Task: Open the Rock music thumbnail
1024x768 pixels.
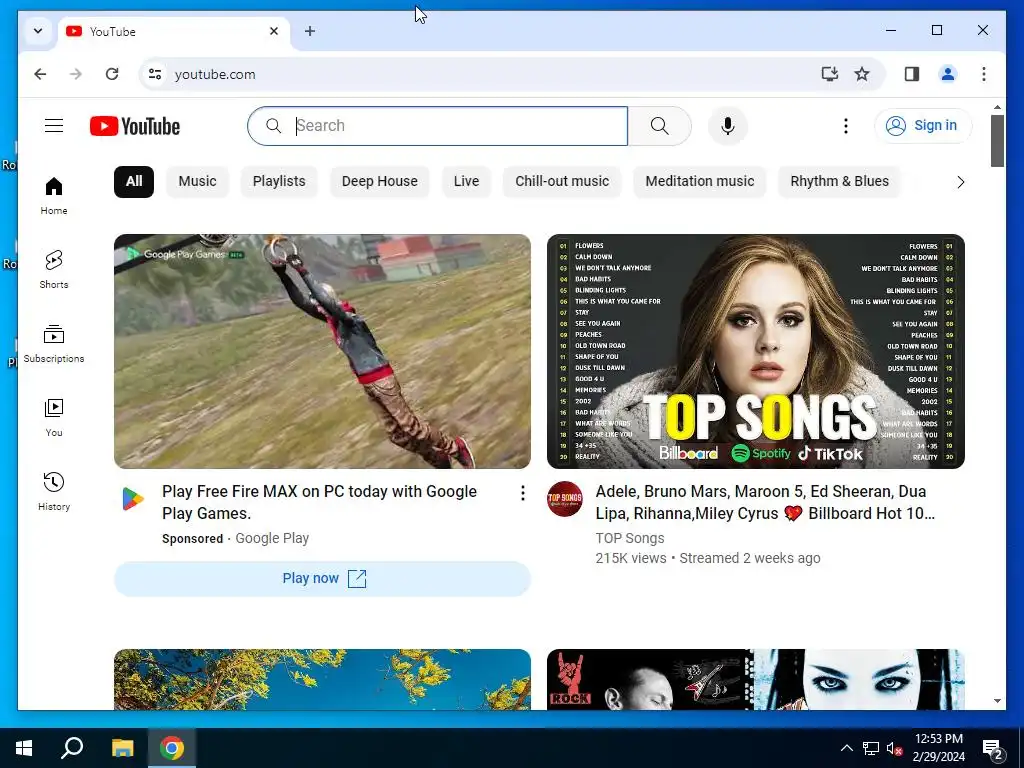Action: 756,679
